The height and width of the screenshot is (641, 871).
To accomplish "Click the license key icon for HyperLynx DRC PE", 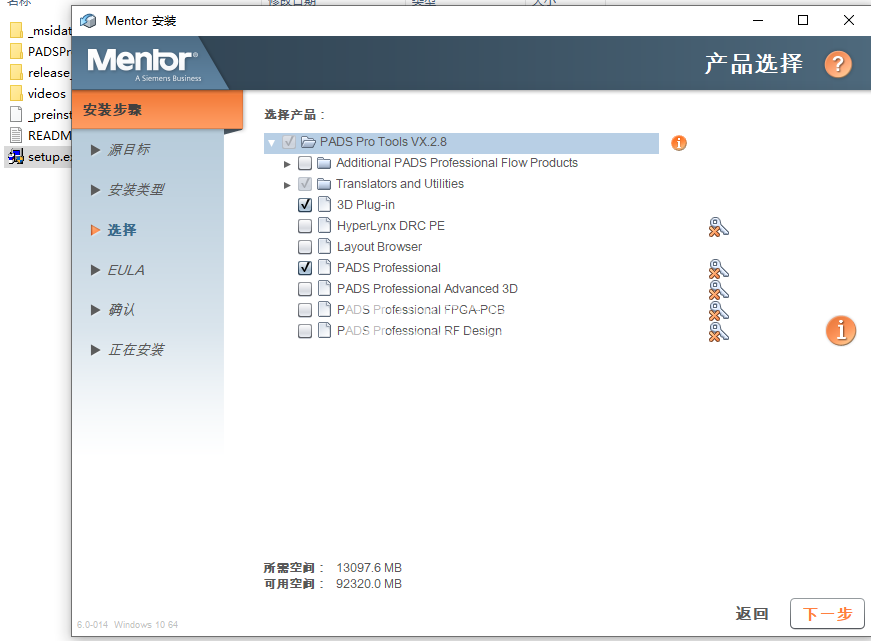I will [718, 227].
